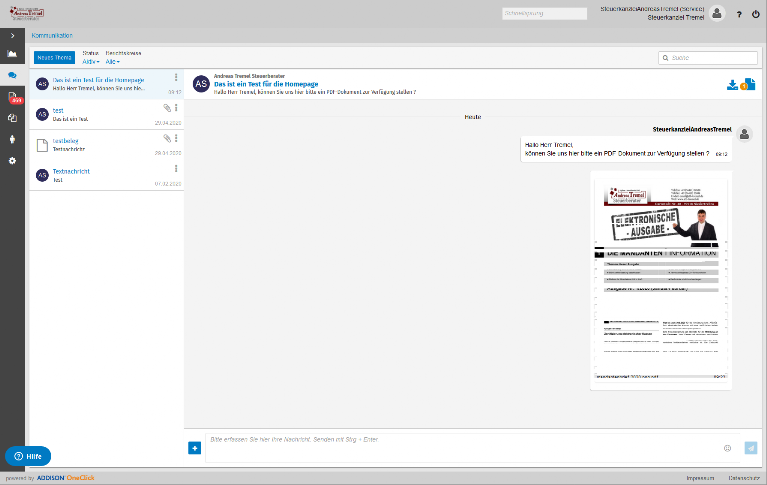Open the Berechtigungen Alle filter dropdown
This screenshot has width=767, height=485.
tap(112, 62)
